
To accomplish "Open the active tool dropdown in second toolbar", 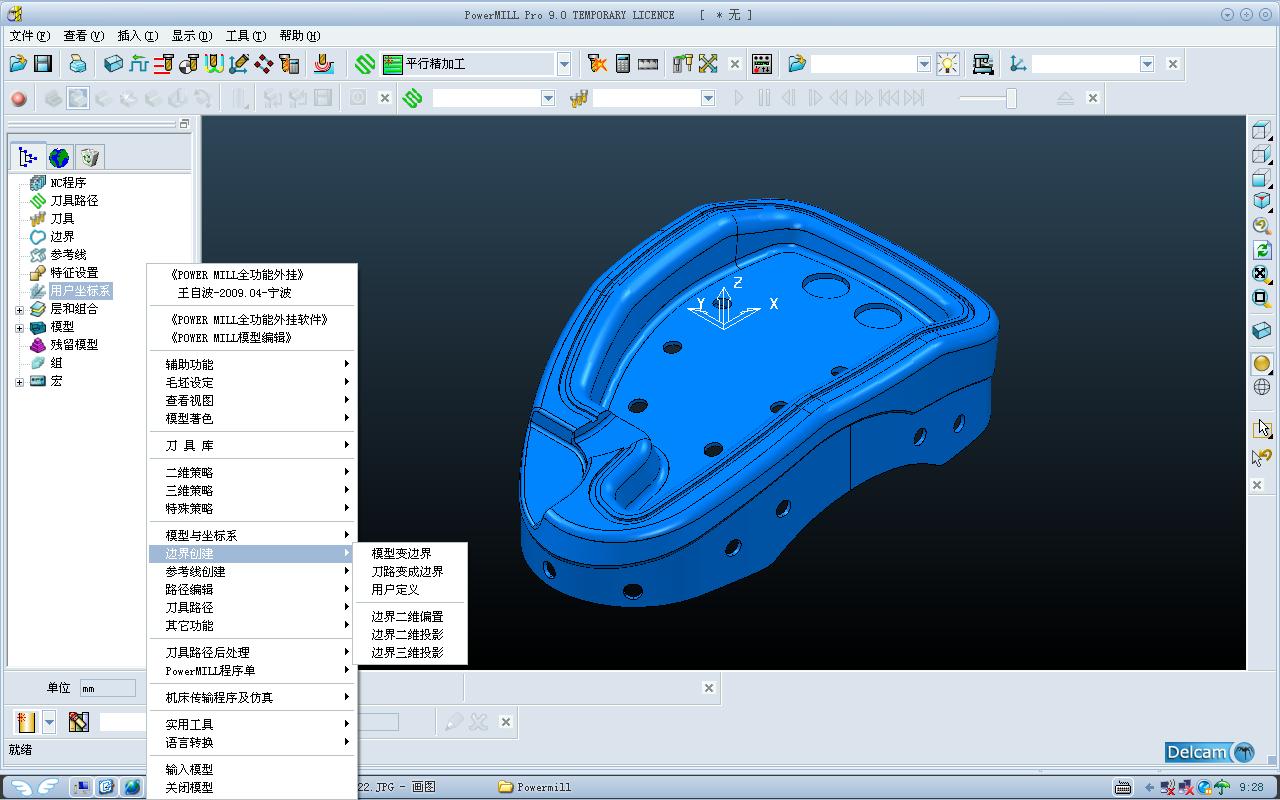I will pyautogui.click(x=708, y=98).
